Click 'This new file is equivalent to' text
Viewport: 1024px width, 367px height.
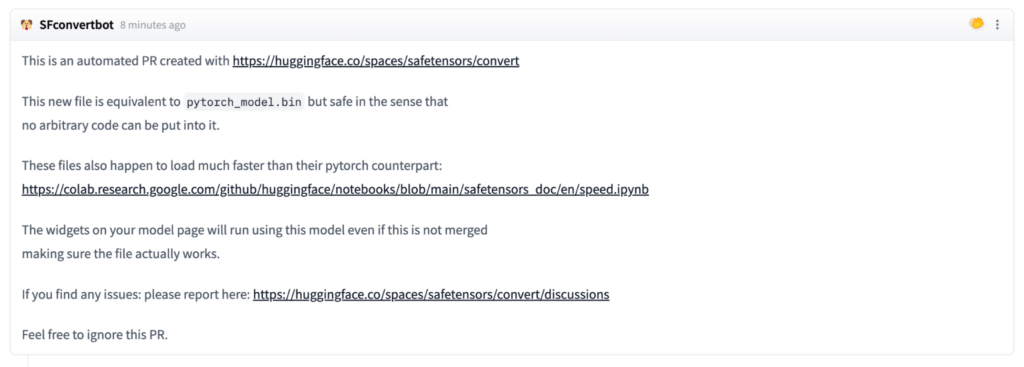(x=101, y=102)
